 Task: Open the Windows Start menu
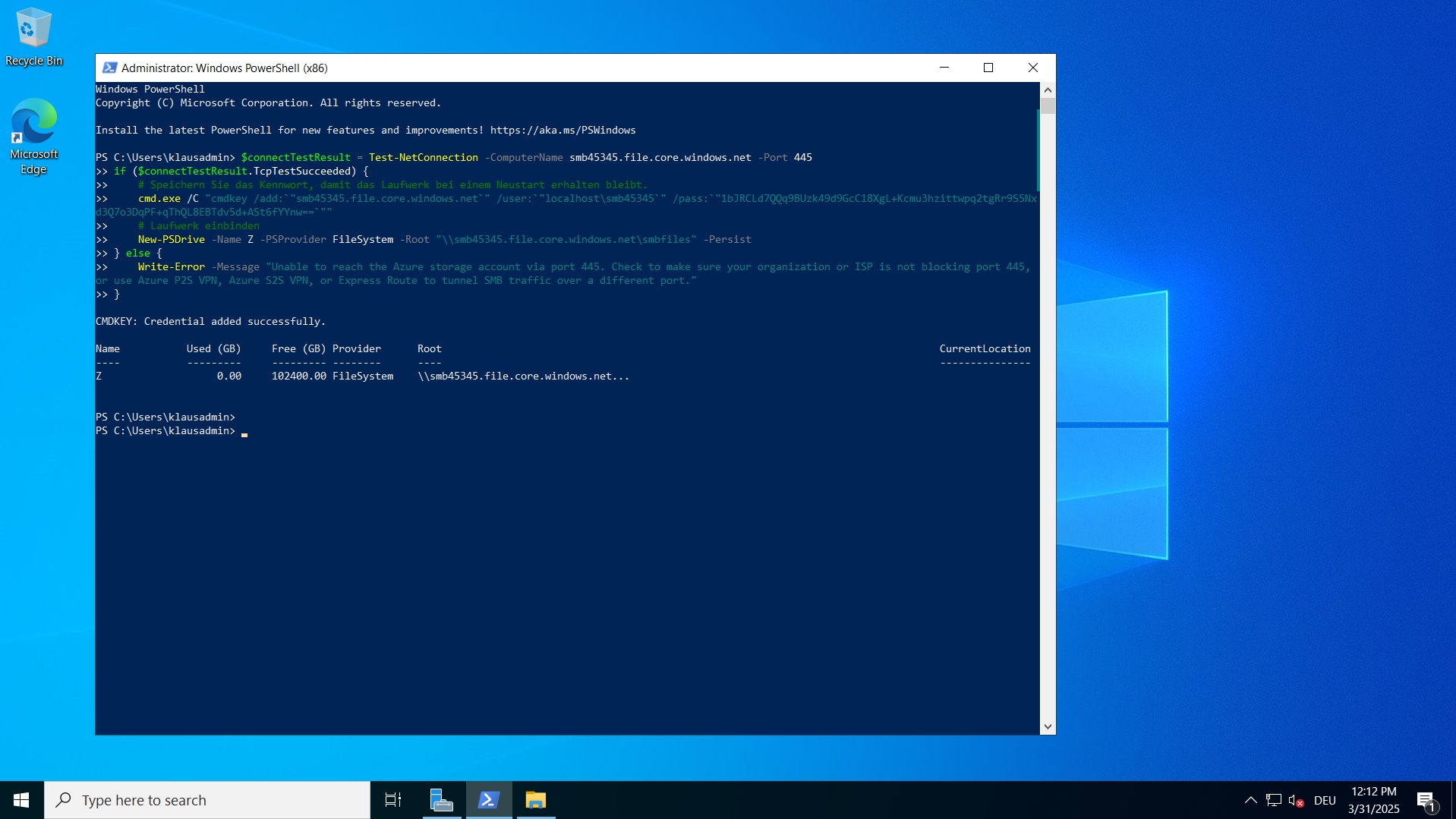pos(21,800)
